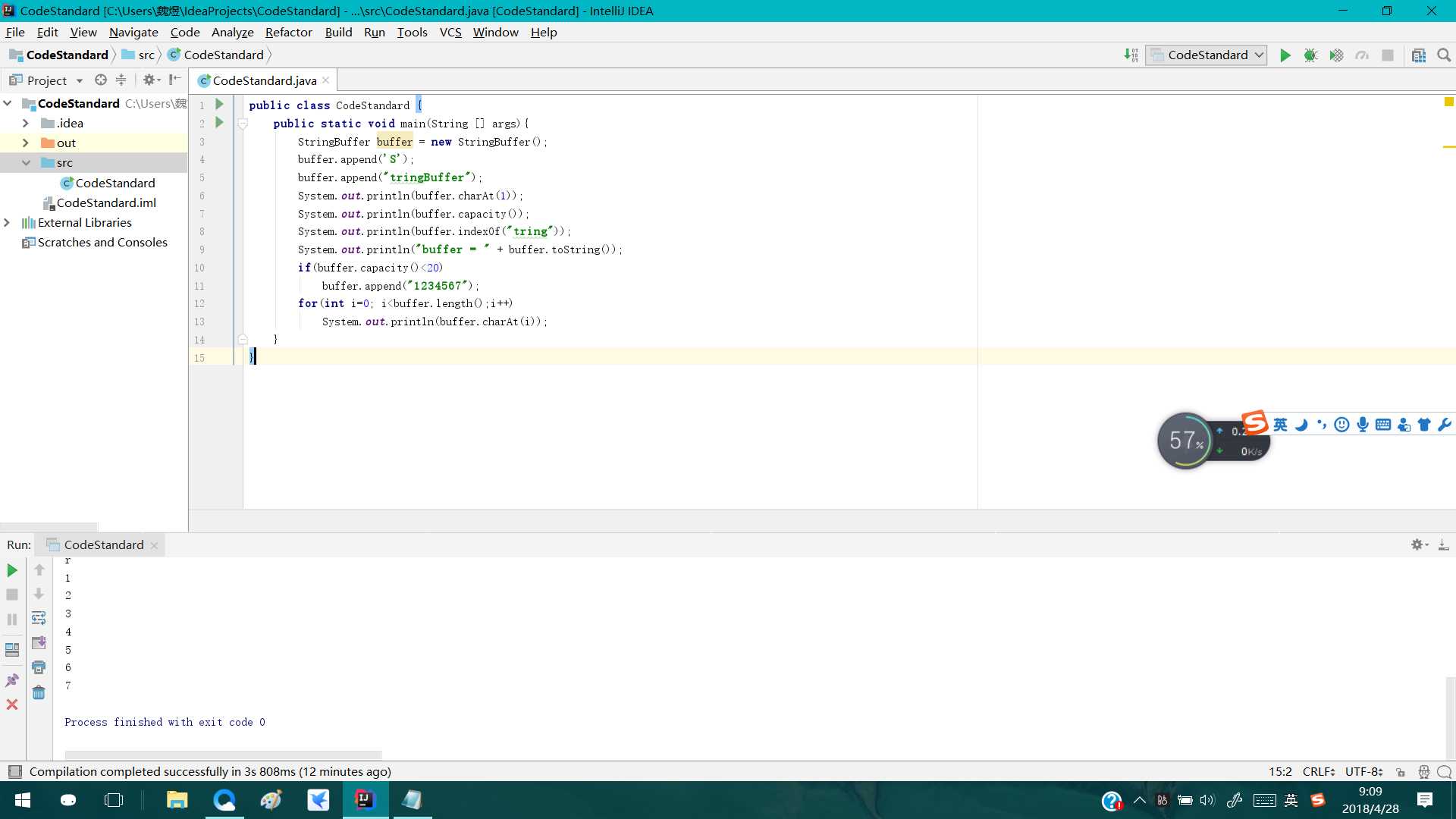Close the CodeStandard Run tab
The height and width of the screenshot is (819, 1456).
point(154,545)
